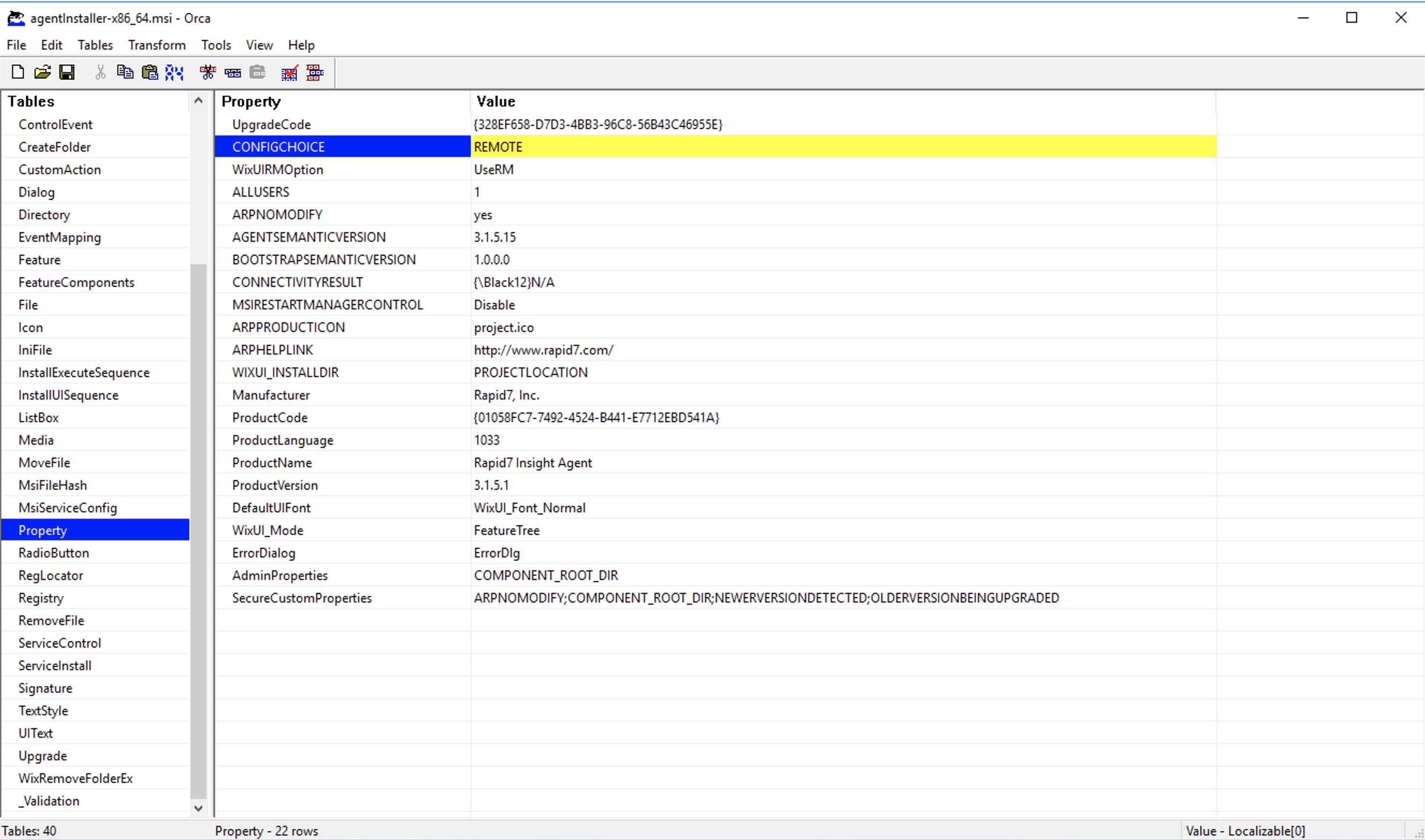Open the Transform menu
1425x840 pixels.
point(156,45)
